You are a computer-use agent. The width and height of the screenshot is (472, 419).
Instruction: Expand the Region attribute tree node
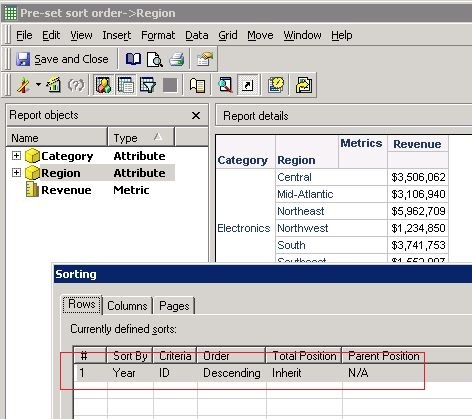tap(16, 173)
